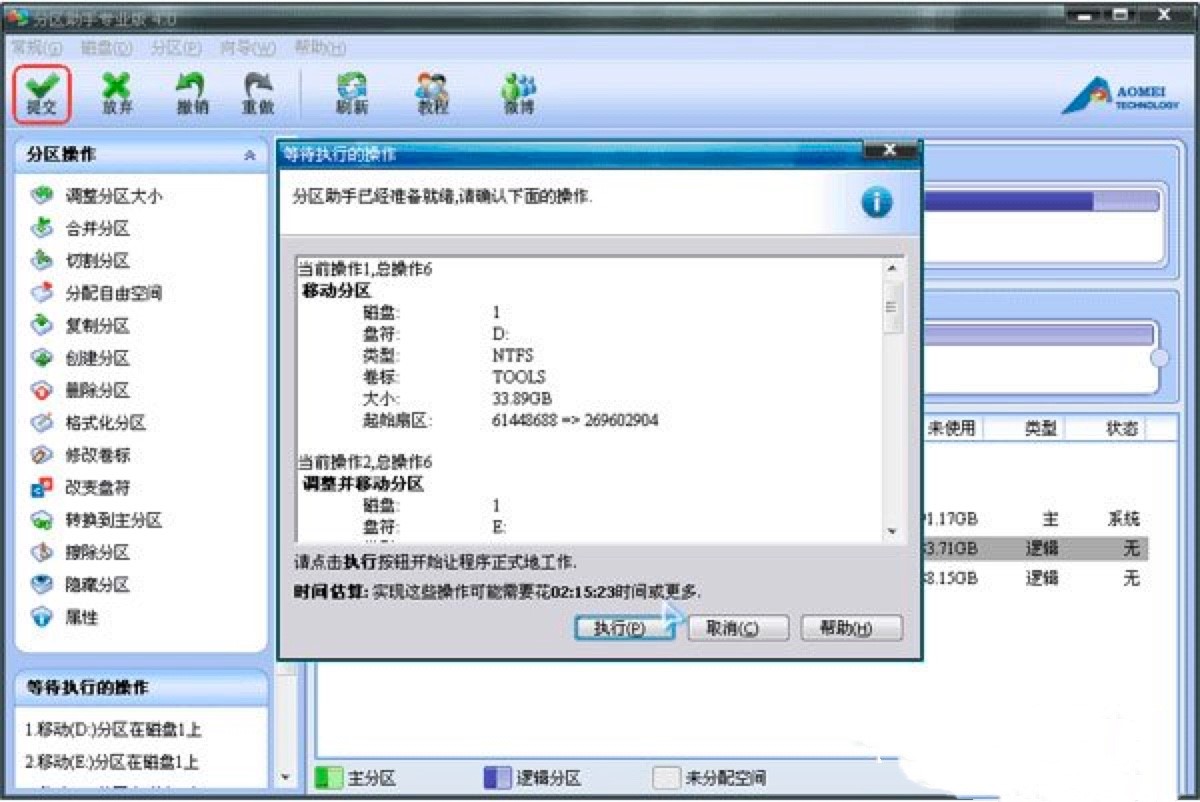Click the 逻辑分区 legend color swatch
Viewport: 1200px width, 802px height.
(x=498, y=777)
